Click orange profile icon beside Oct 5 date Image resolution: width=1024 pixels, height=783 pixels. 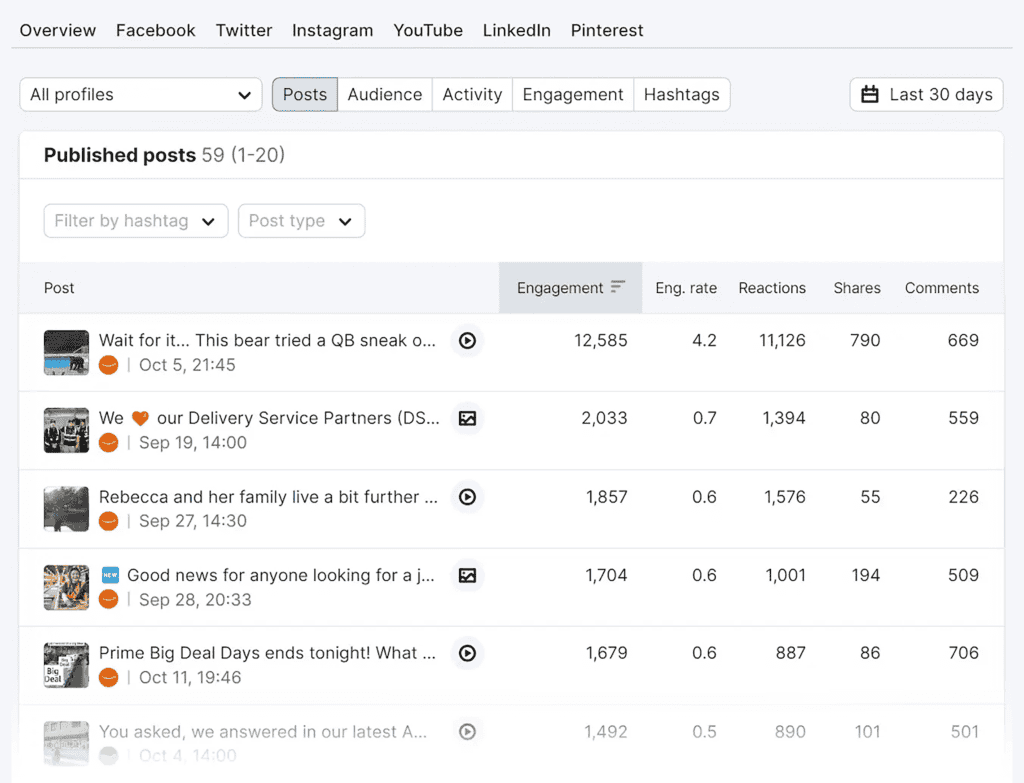pyautogui.click(x=109, y=365)
